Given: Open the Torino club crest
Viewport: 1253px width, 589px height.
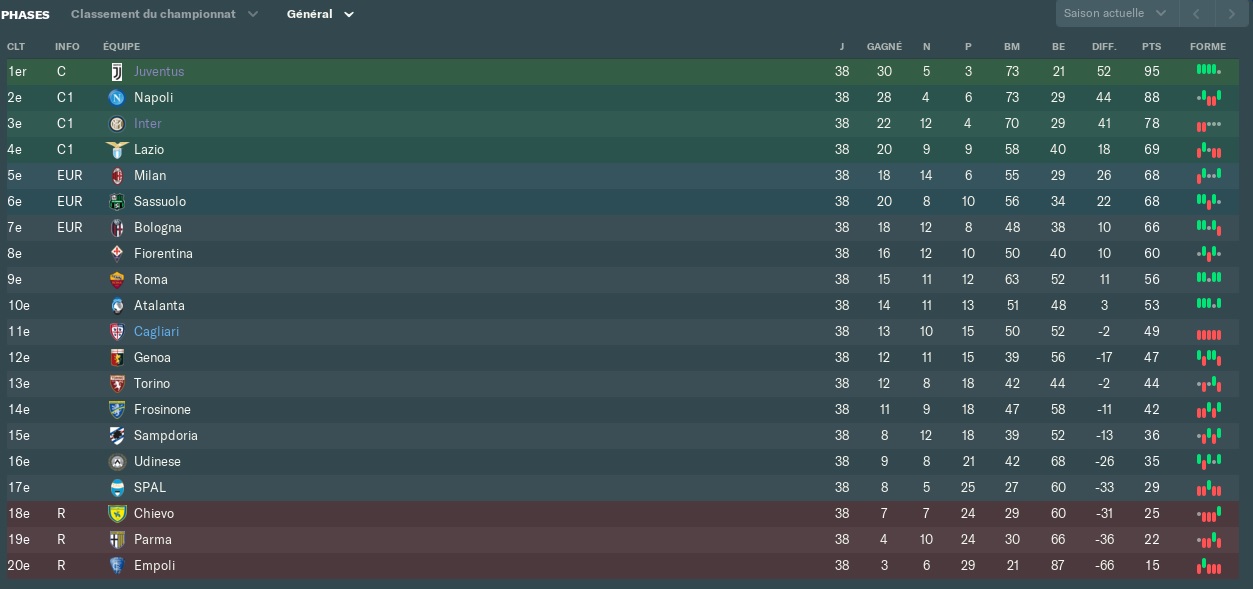Looking at the screenshot, I should (117, 384).
